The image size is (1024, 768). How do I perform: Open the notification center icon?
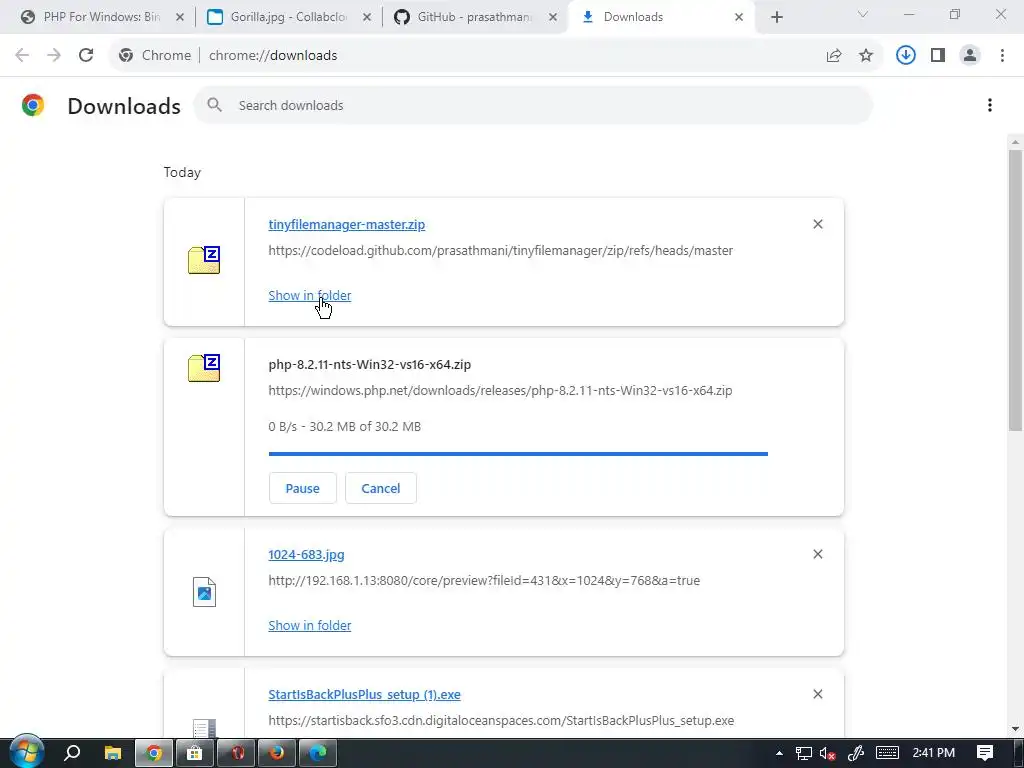[x=985, y=753]
